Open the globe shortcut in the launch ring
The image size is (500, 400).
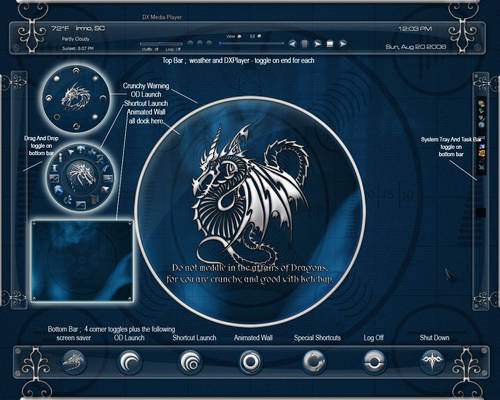point(59,190)
